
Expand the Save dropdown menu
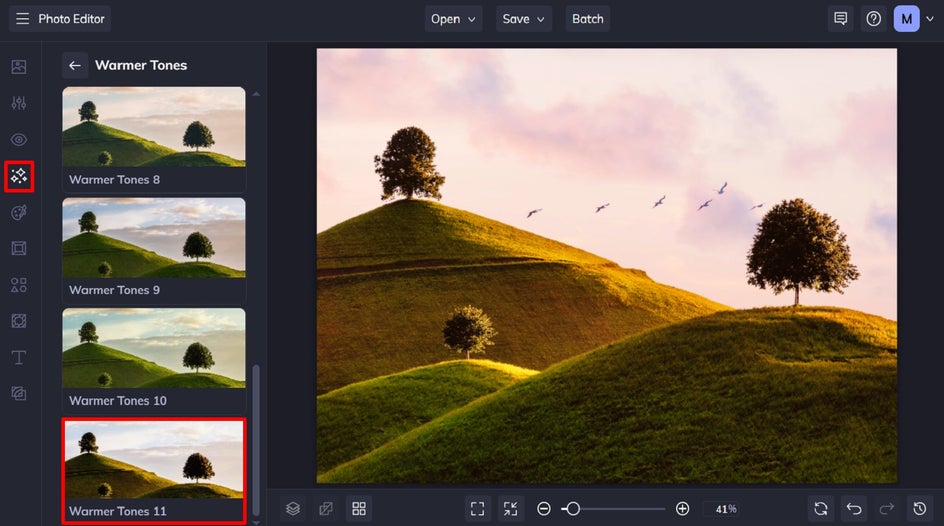[x=524, y=19]
